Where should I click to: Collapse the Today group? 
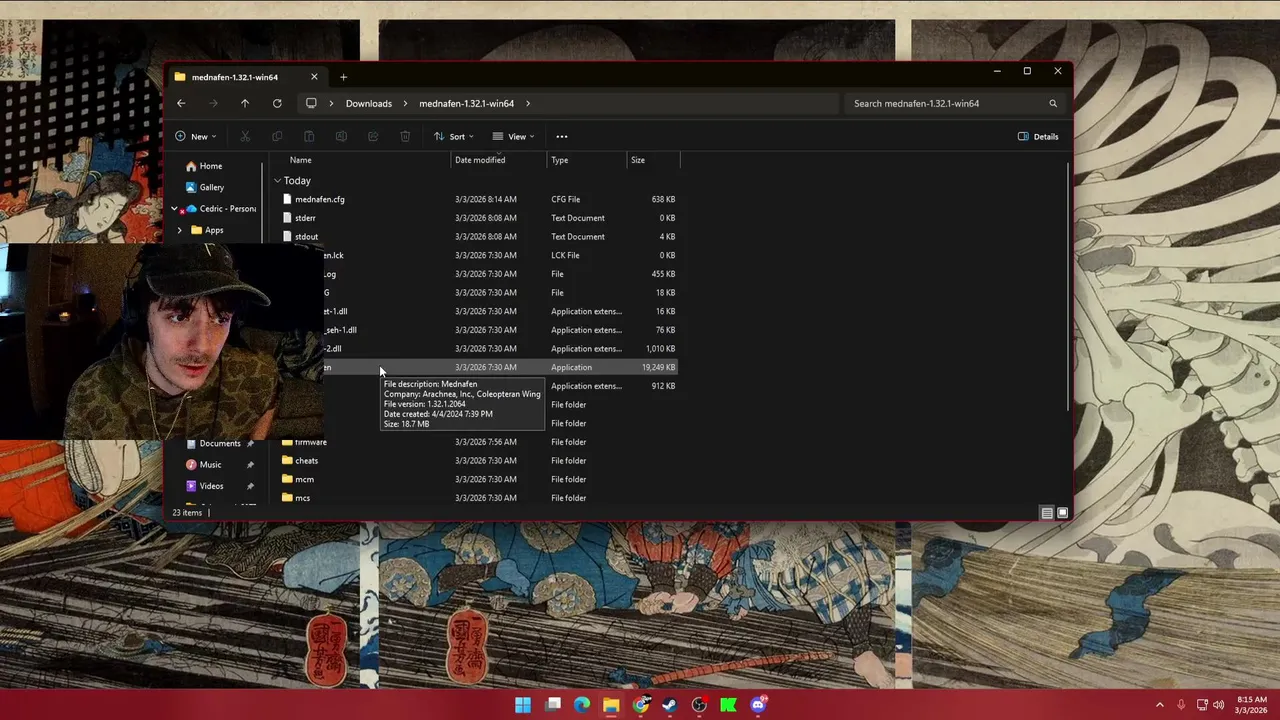point(277,181)
